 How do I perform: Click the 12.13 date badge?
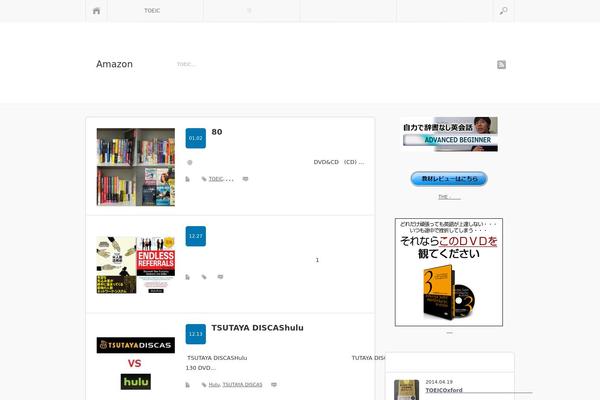point(196,334)
